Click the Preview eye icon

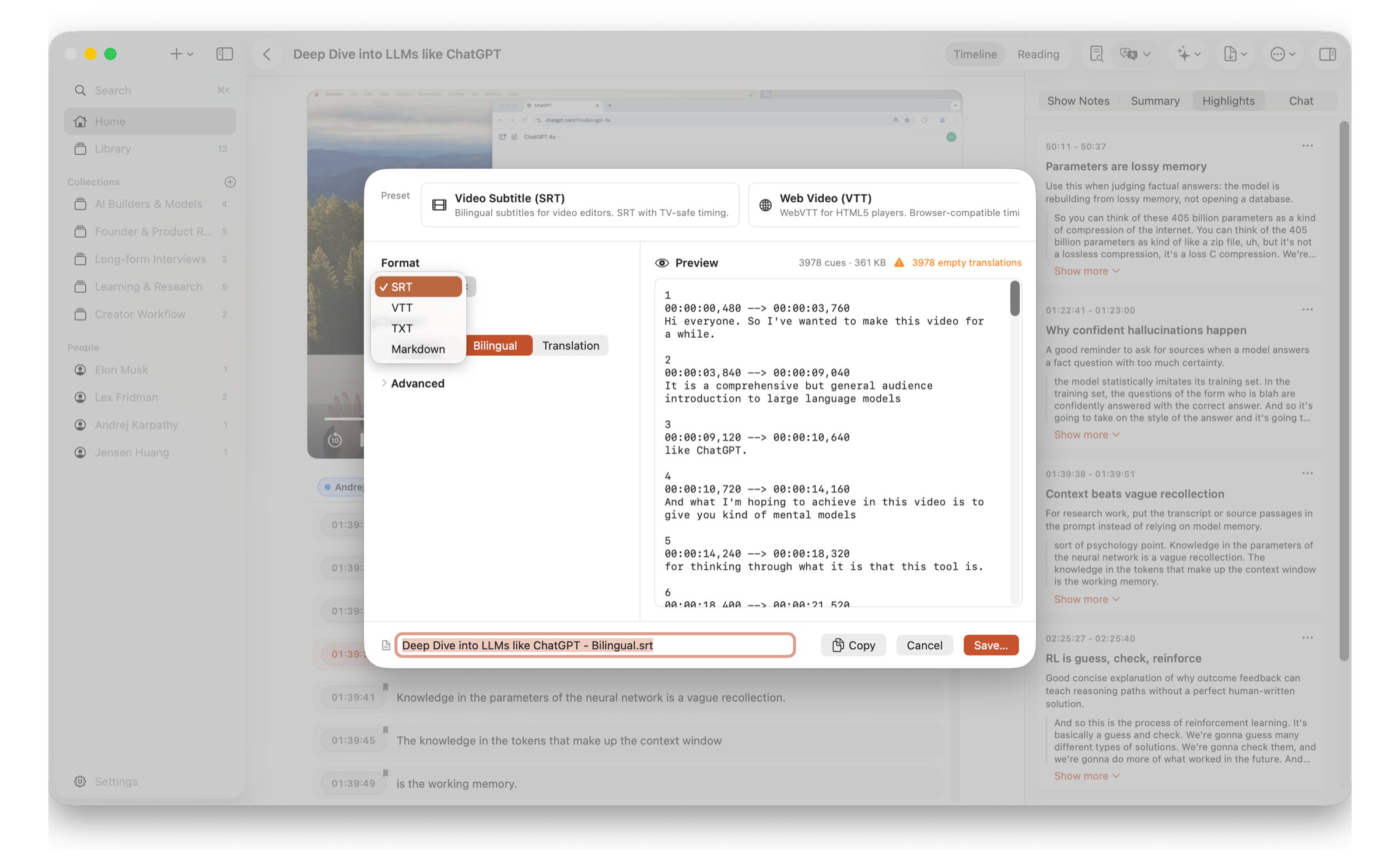click(662, 263)
